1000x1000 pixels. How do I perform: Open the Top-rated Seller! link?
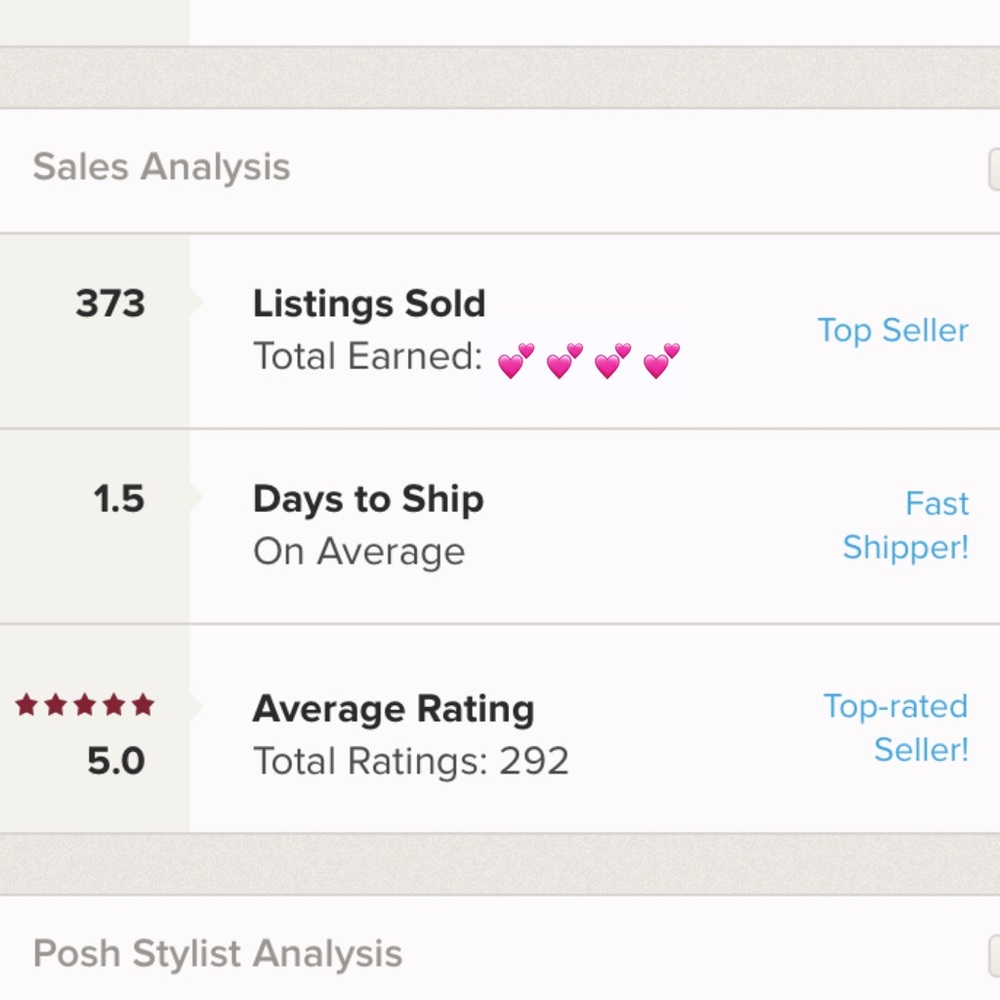[896, 727]
